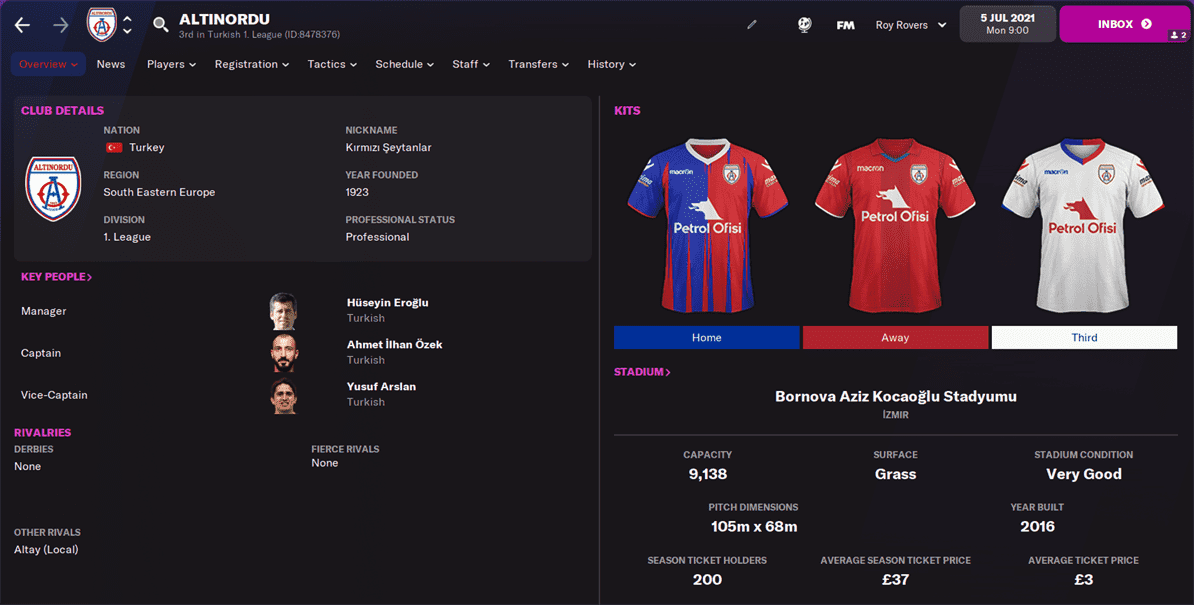This screenshot has height=605, width=1194.
Task: Open vice-captain Yusuf Arslan's profile
Action: (x=382, y=386)
